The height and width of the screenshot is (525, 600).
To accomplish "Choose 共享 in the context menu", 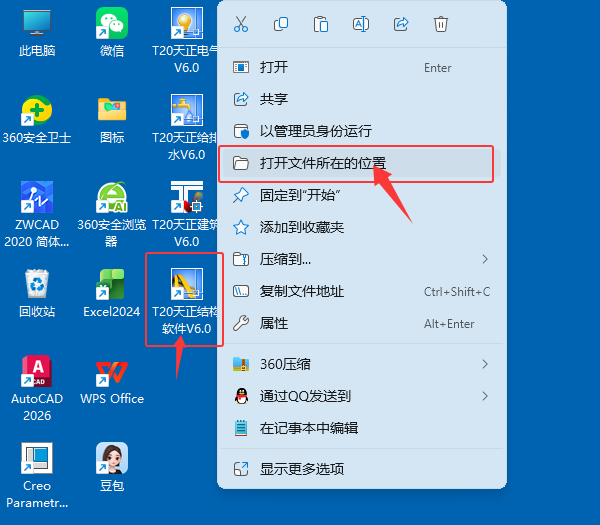I will pos(362,99).
